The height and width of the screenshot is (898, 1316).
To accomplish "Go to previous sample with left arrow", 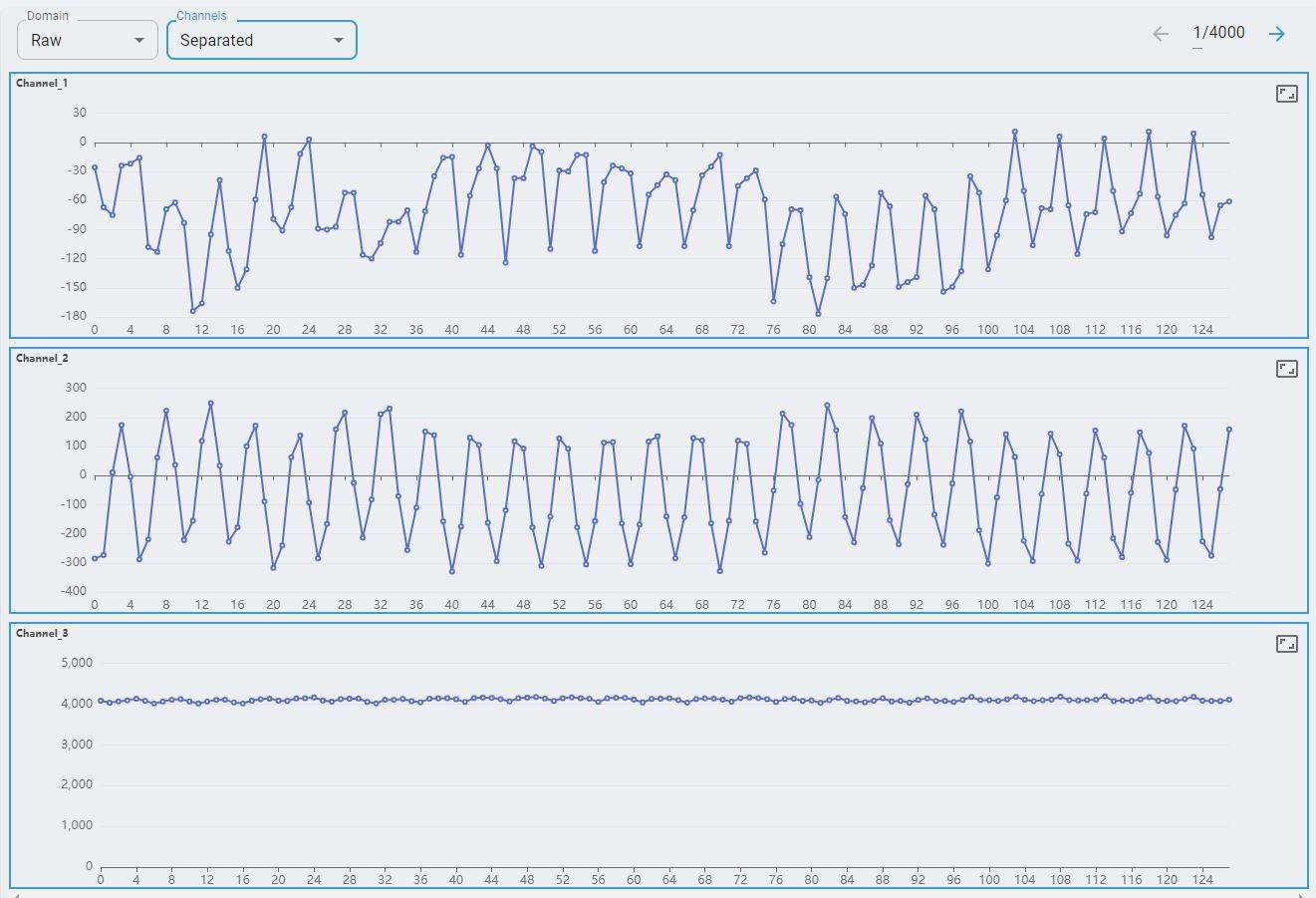I will pyautogui.click(x=1161, y=34).
